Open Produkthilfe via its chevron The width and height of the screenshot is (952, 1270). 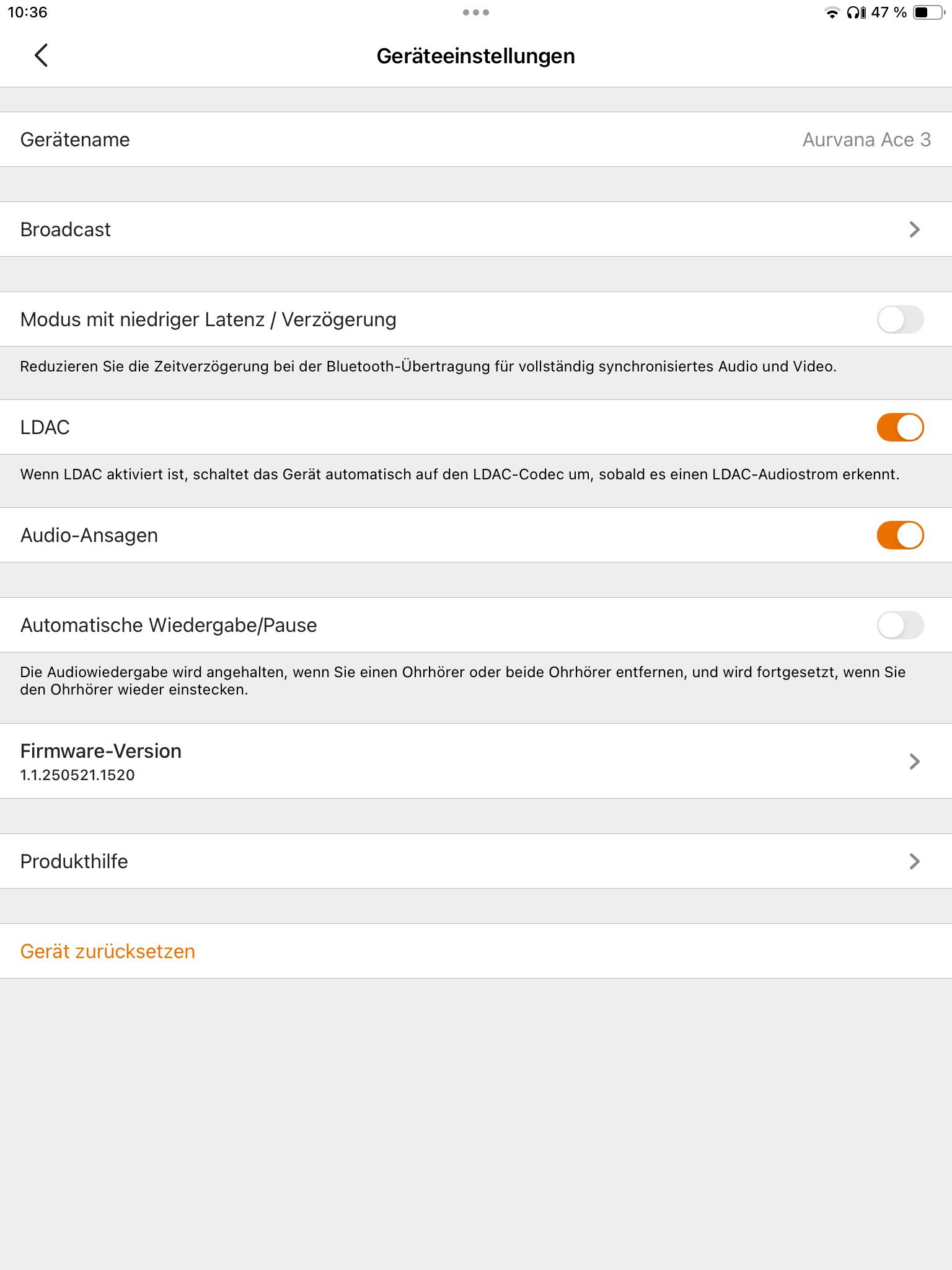point(914,861)
